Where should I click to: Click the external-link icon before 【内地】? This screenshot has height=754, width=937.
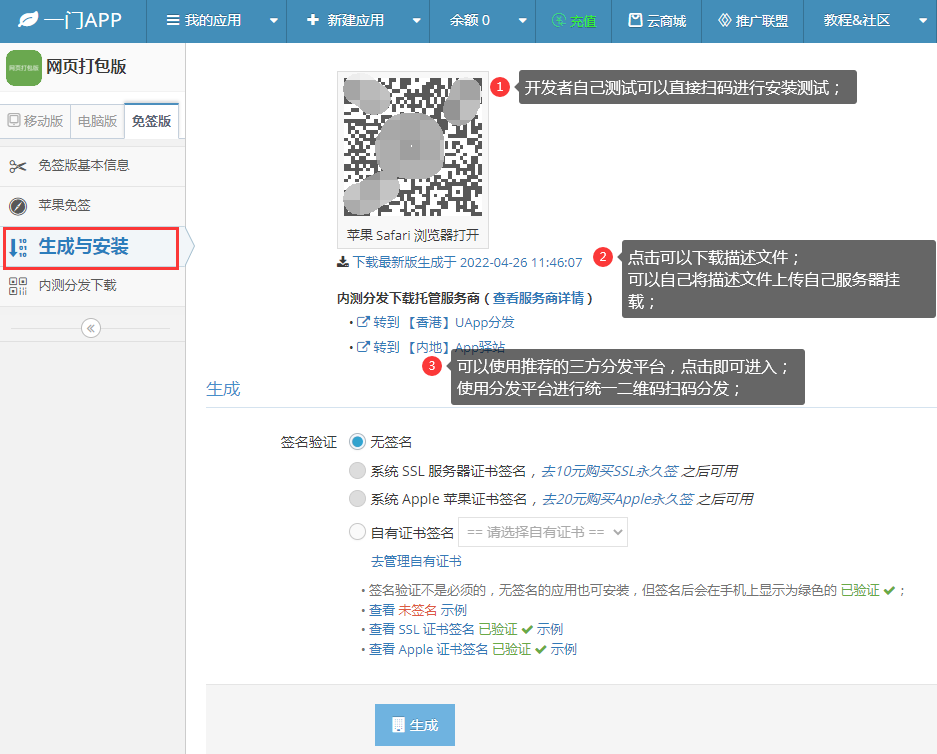tap(363, 347)
